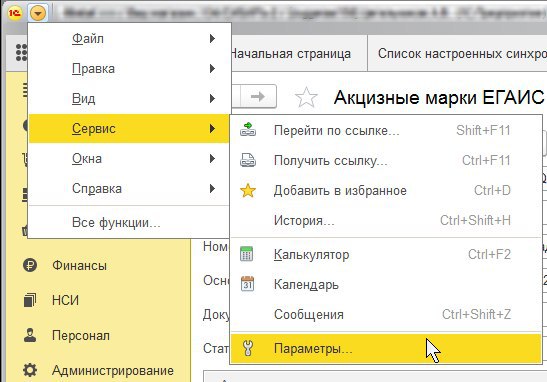Viewport: 547px width, 382px height.
Task: Open the Персонал section
Action: [x=81, y=336]
